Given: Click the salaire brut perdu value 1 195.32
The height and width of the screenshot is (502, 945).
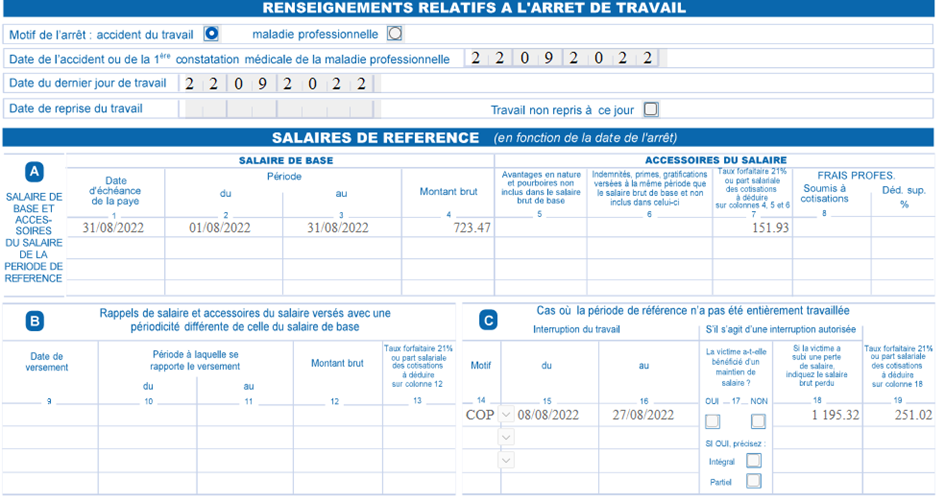Looking at the screenshot, I should pos(835,415).
